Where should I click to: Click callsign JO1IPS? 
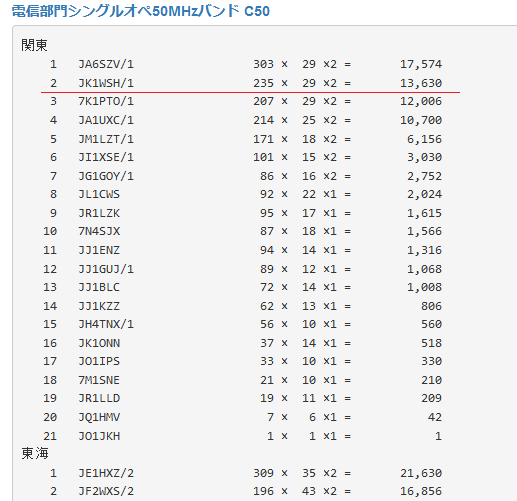pyautogui.click(x=99, y=361)
